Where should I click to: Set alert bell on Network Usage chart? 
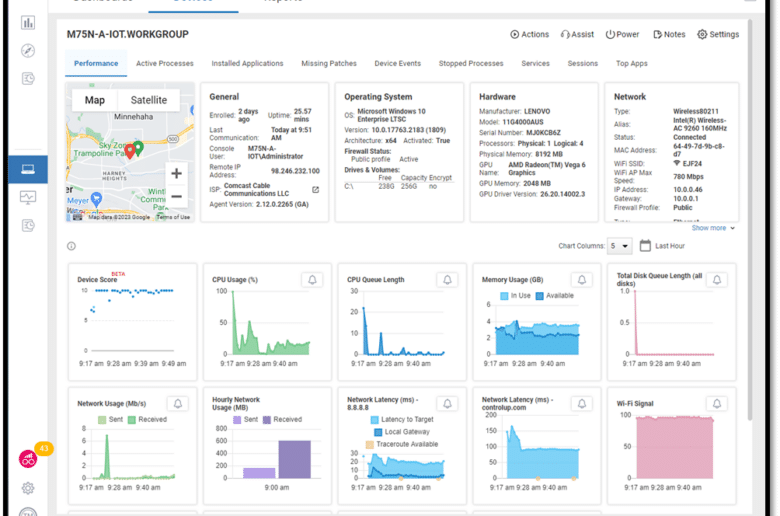coord(178,404)
